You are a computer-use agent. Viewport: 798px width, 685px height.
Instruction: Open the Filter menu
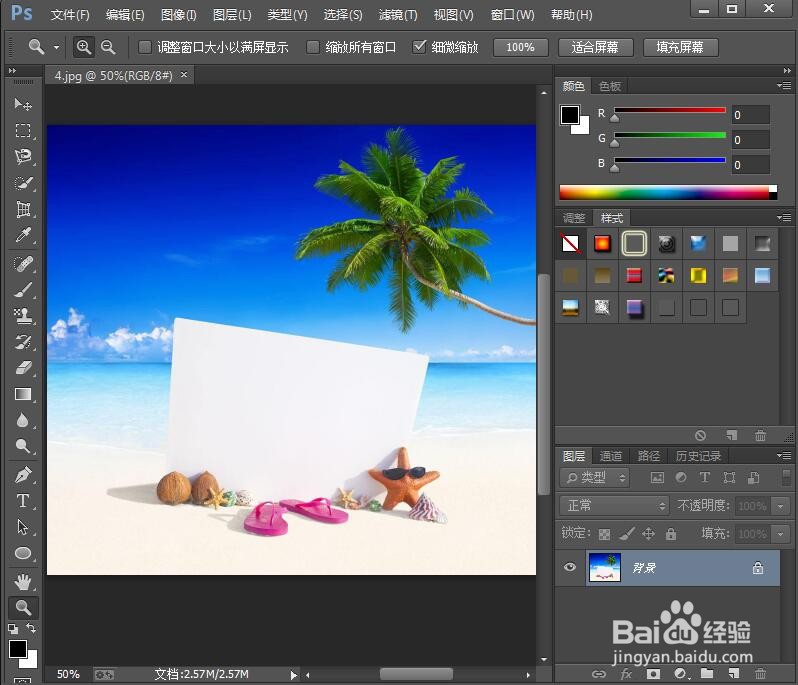398,15
